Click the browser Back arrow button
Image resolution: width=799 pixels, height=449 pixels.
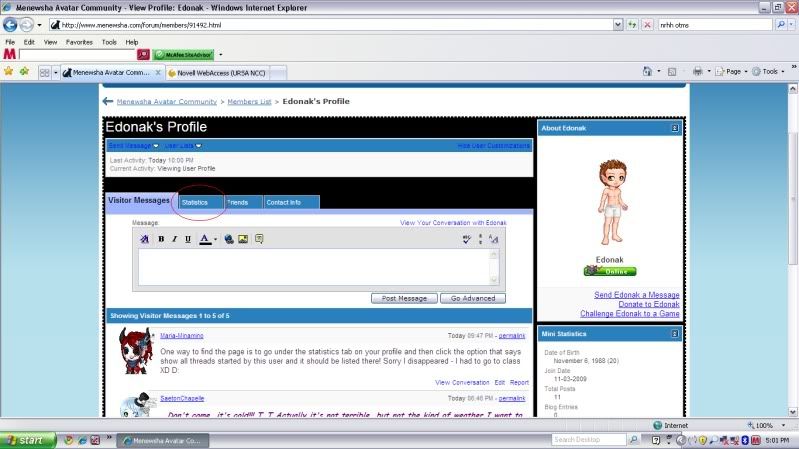click(x=10, y=24)
